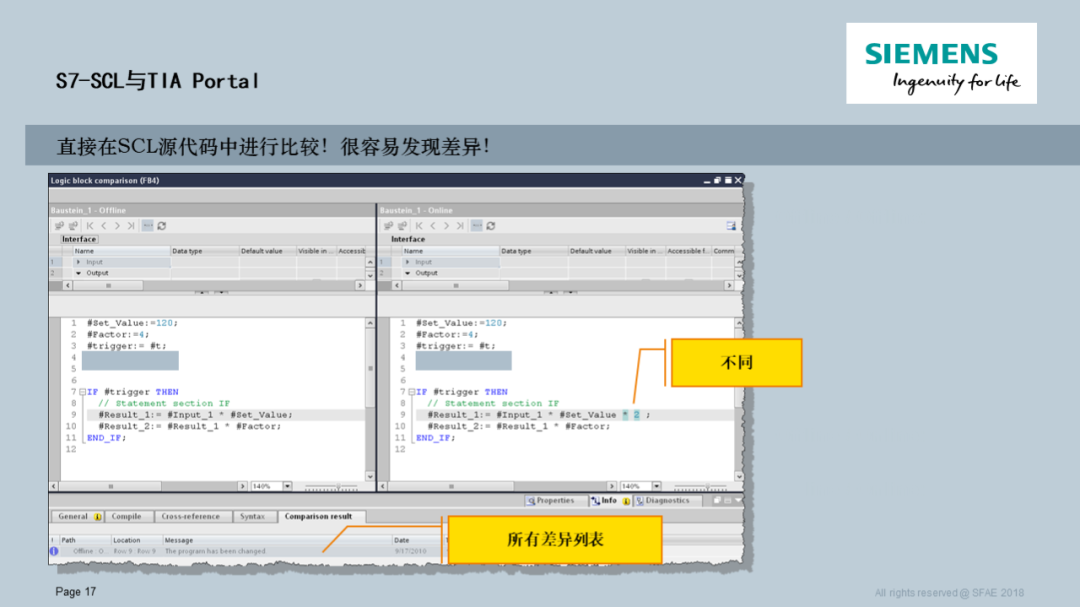Click first sync icon in Offline toolbar
The height and width of the screenshot is (607, 1080).
59,226
